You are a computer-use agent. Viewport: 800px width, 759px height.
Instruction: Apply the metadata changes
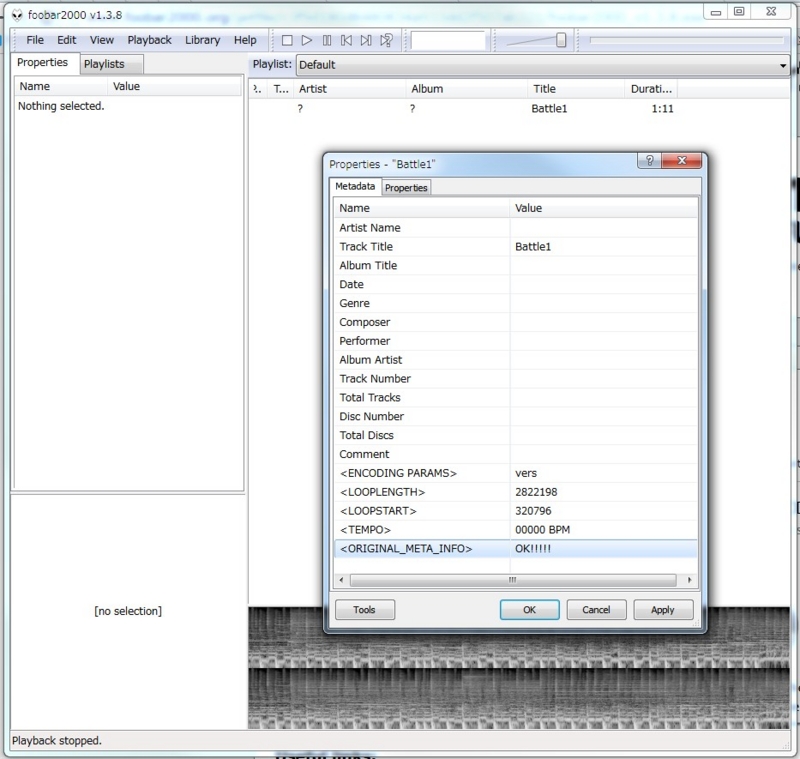click(663, 610)
